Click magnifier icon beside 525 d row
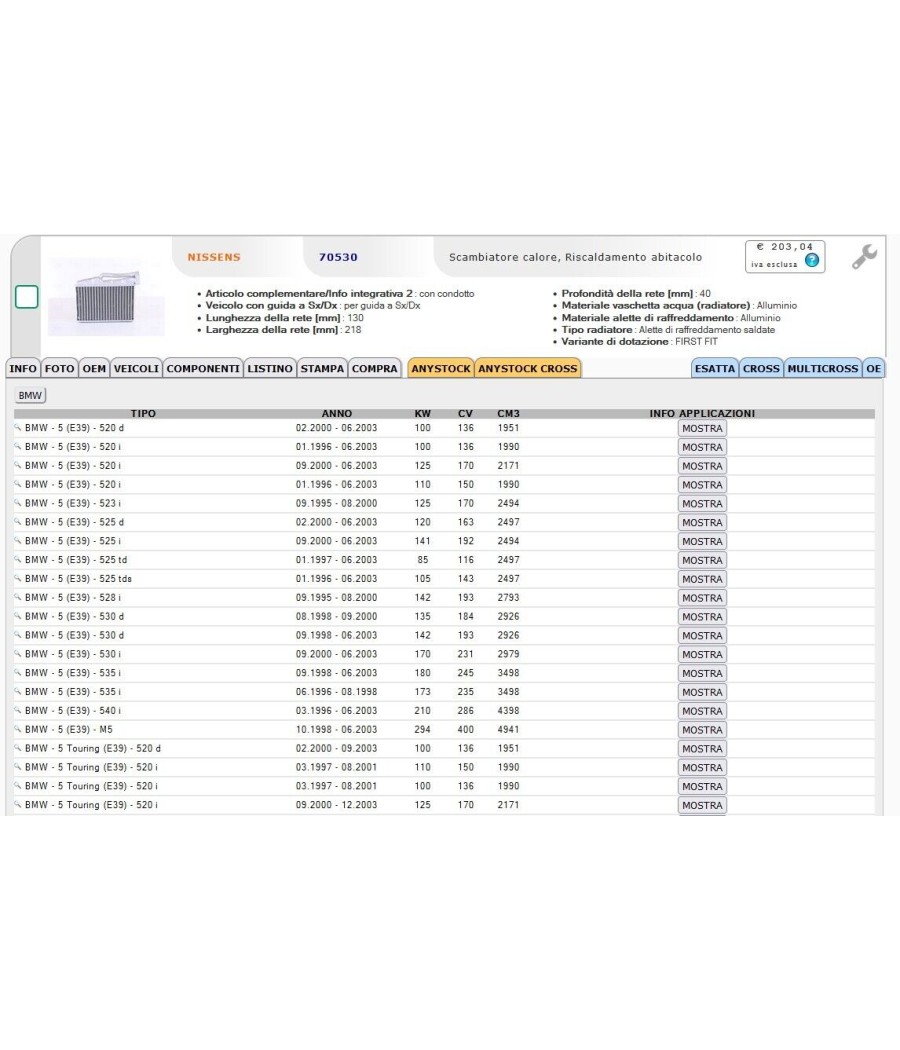Viewport: 900px width, 1050px height. click(x=18, y=522)
